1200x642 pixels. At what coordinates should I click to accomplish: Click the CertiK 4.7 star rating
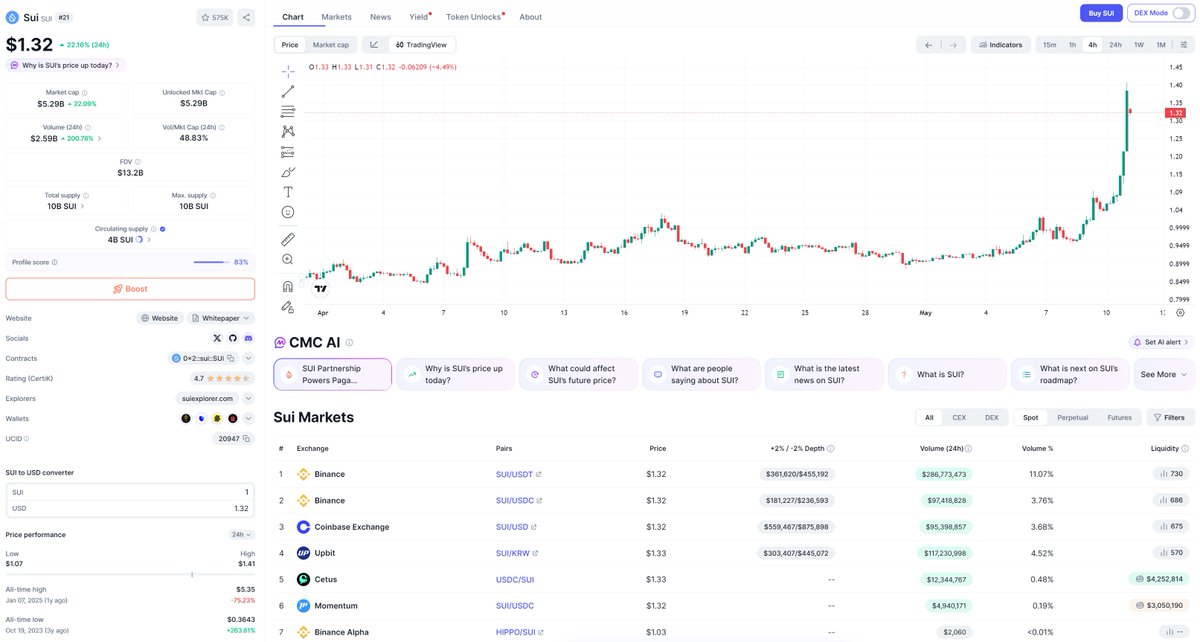pyautogui.click(x=222, y=378)
